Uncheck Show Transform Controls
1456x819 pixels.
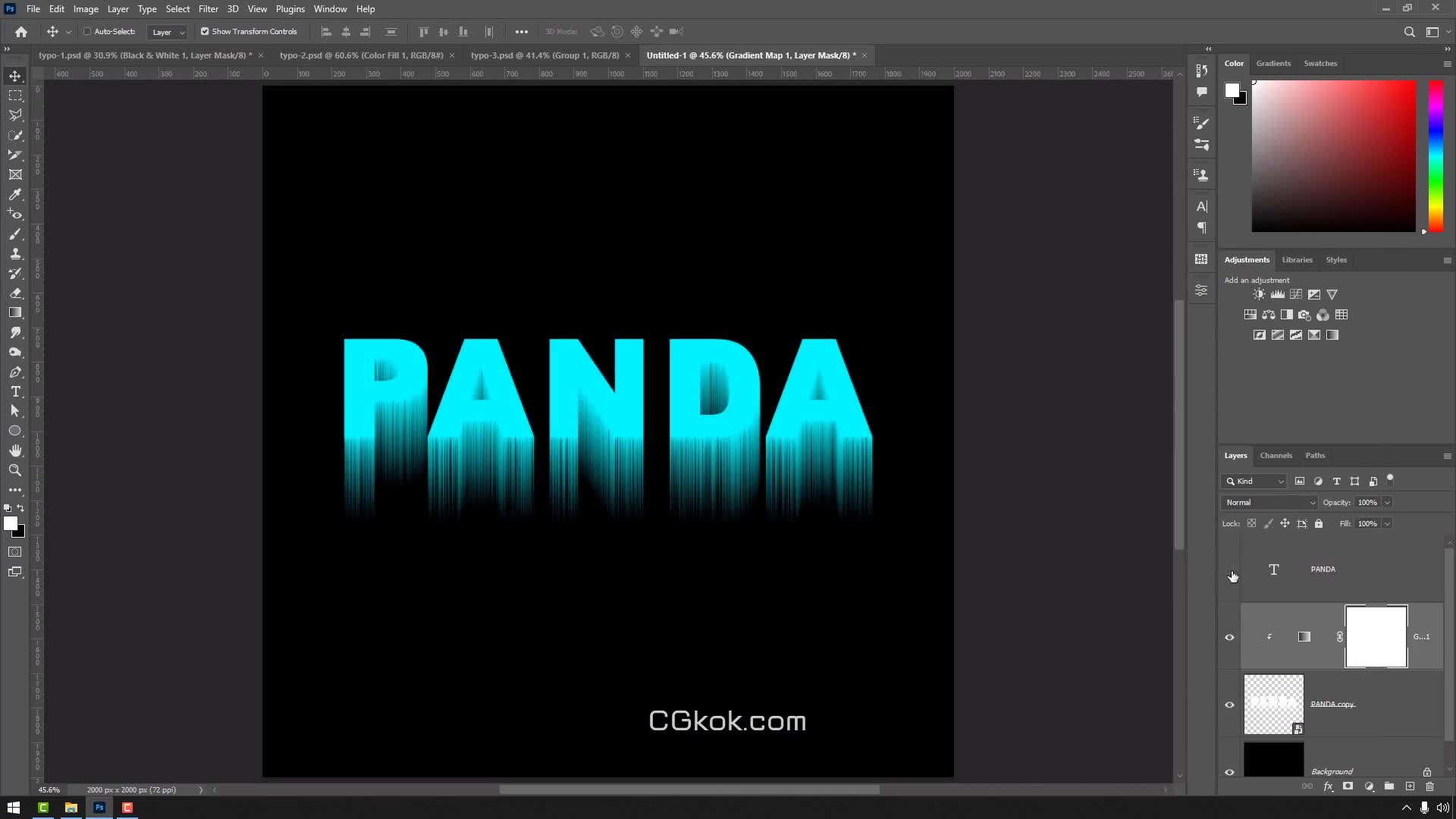click(205, 32)
